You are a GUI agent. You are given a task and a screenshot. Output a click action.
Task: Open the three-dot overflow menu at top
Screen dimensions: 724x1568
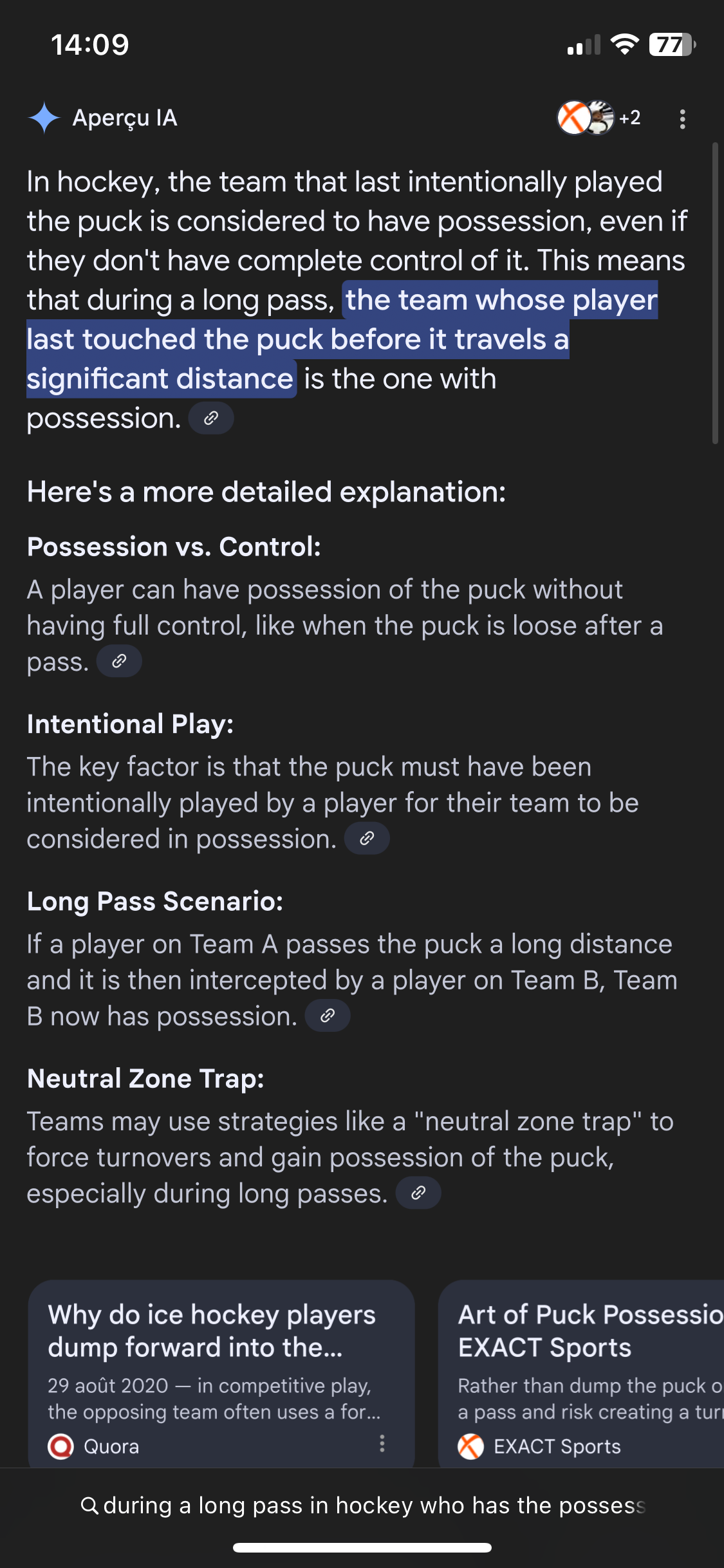(682, 118)
